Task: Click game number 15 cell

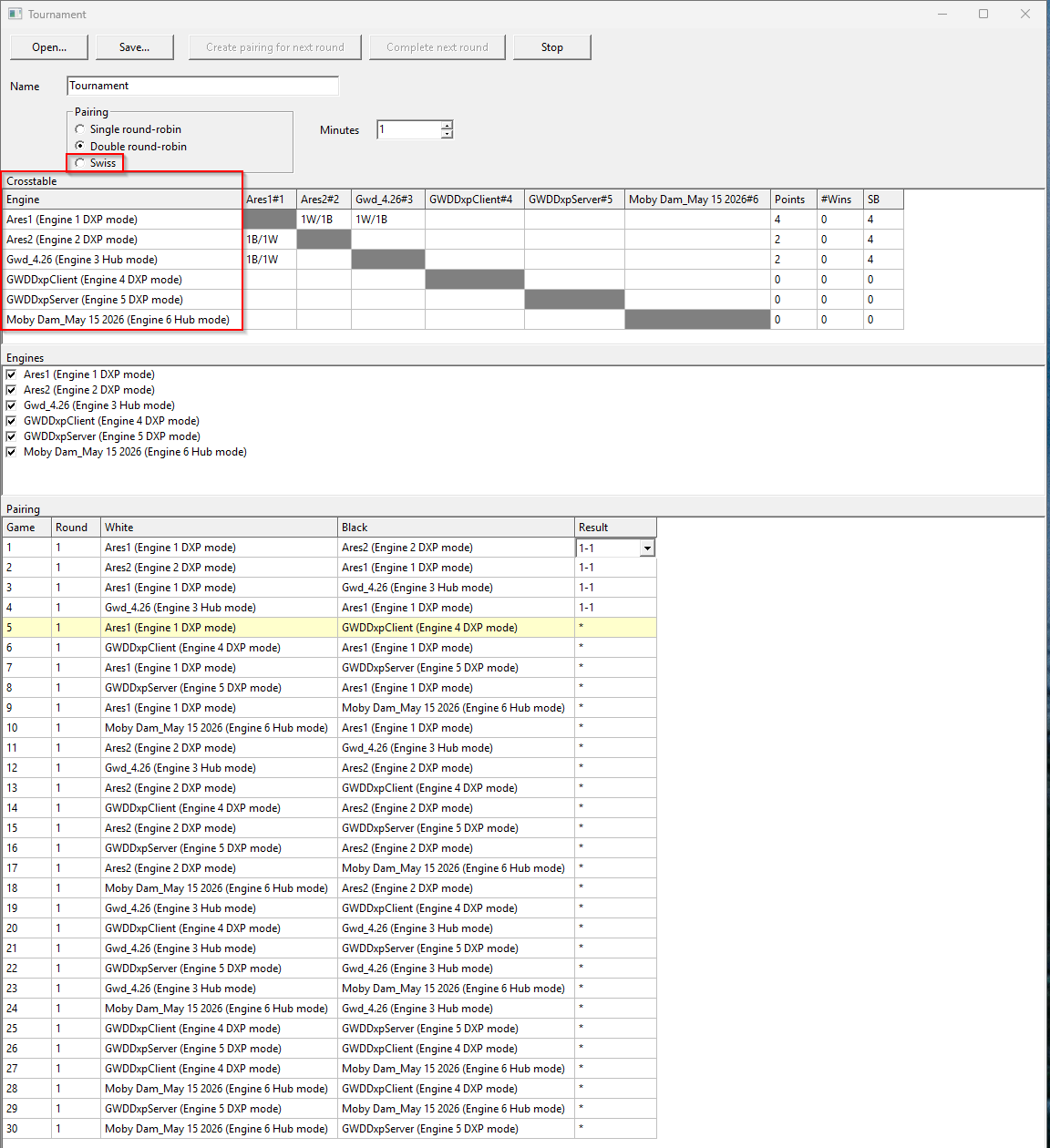Action: click(26, 828)
